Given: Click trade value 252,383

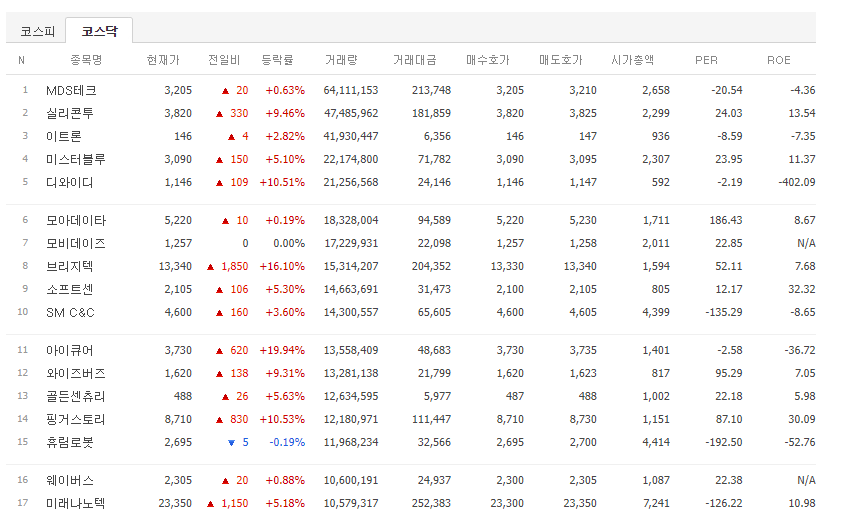Looking at the screenshot, I should (431, 504).
